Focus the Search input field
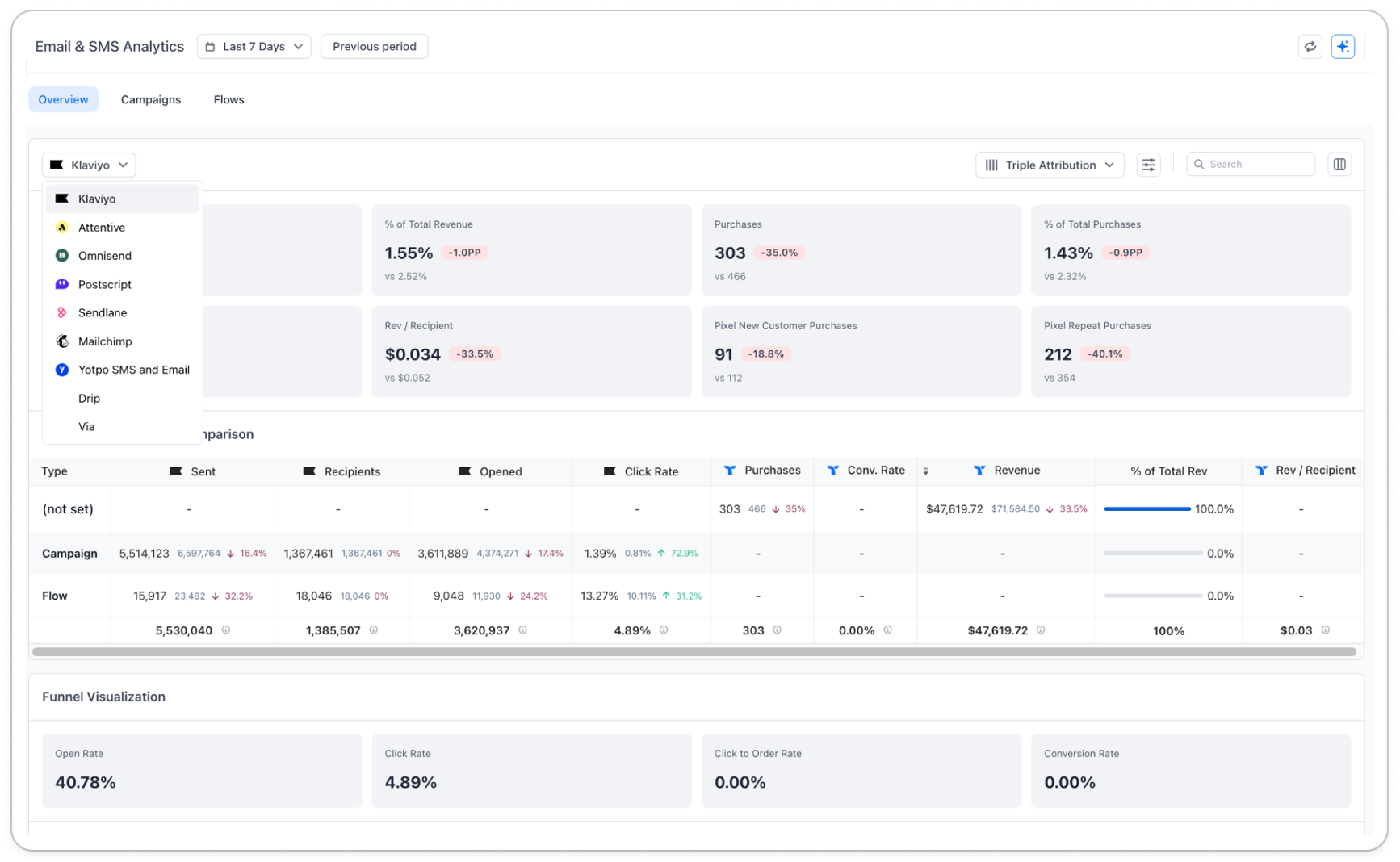 1250,165
